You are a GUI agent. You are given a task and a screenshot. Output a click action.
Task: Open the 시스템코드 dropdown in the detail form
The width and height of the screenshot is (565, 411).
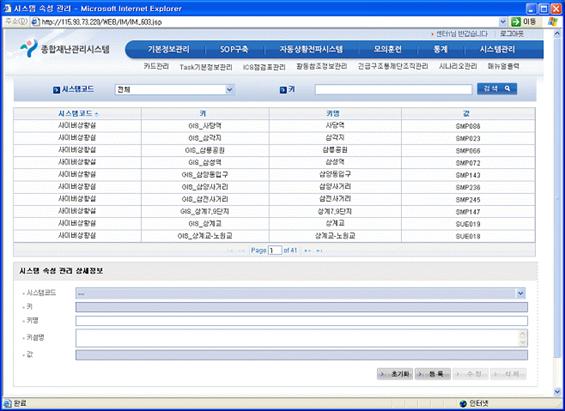coord(520,293)
